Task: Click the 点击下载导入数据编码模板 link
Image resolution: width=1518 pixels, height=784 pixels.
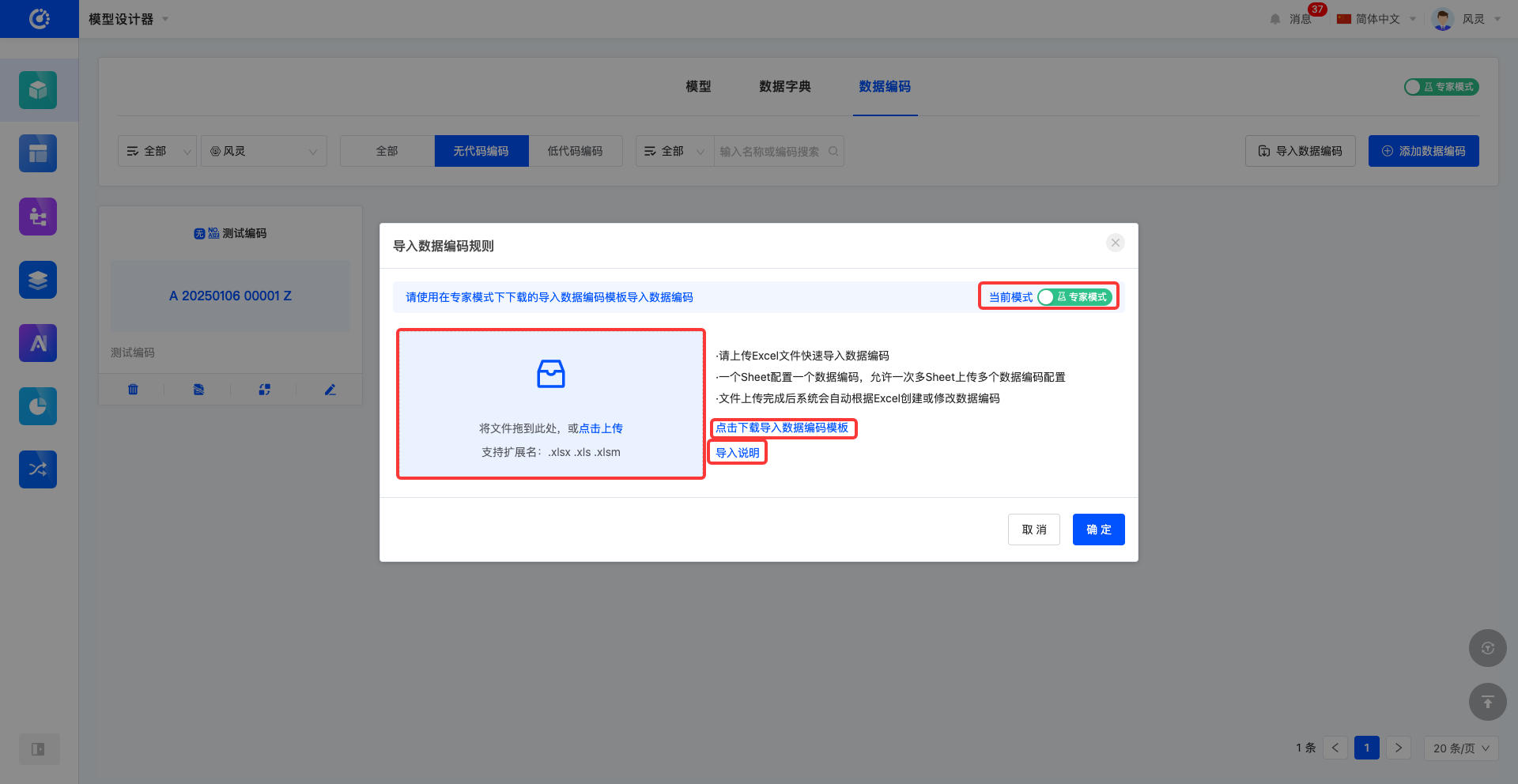Action: click(x=782, y=428)
